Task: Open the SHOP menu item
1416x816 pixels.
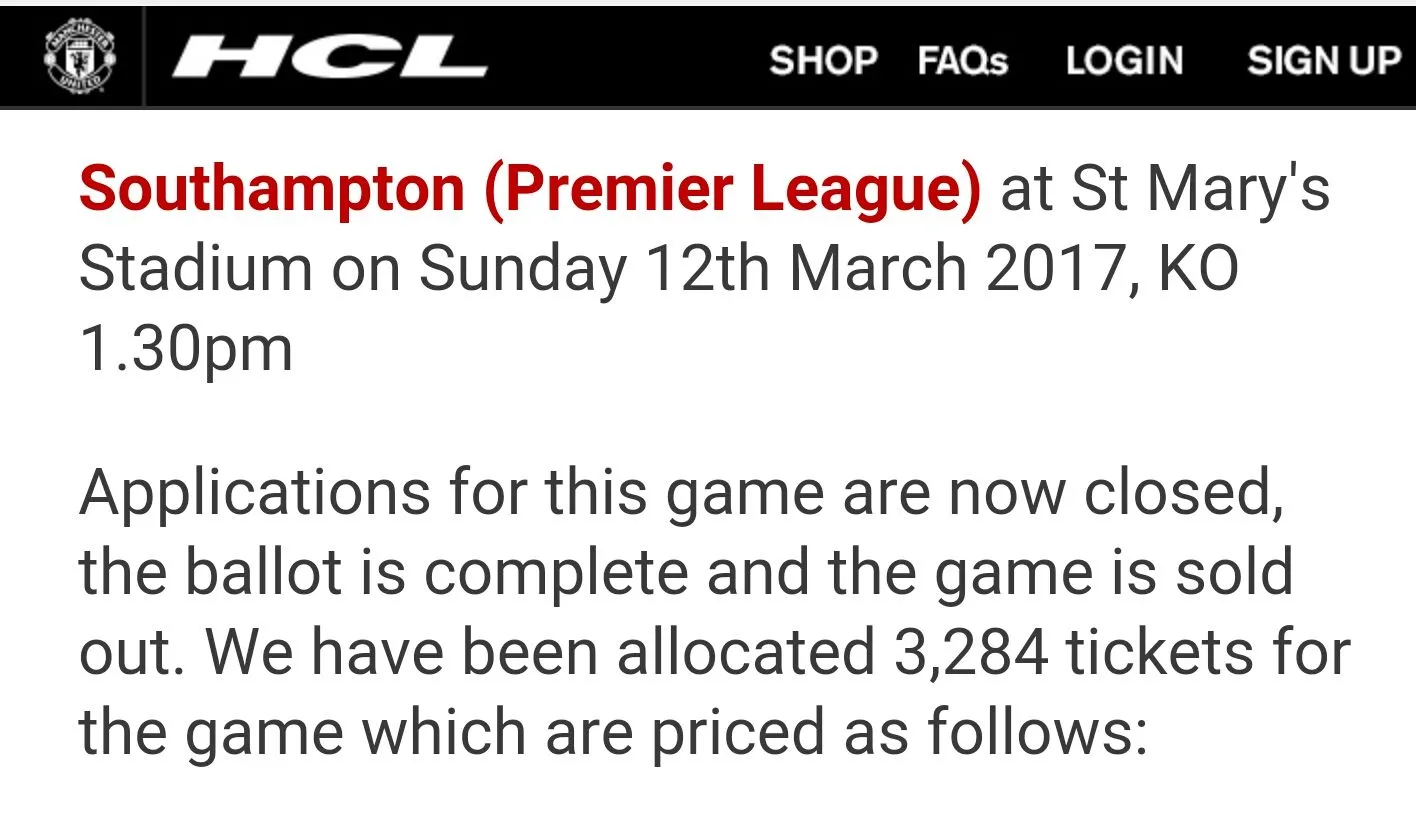Action: point(823,61)
